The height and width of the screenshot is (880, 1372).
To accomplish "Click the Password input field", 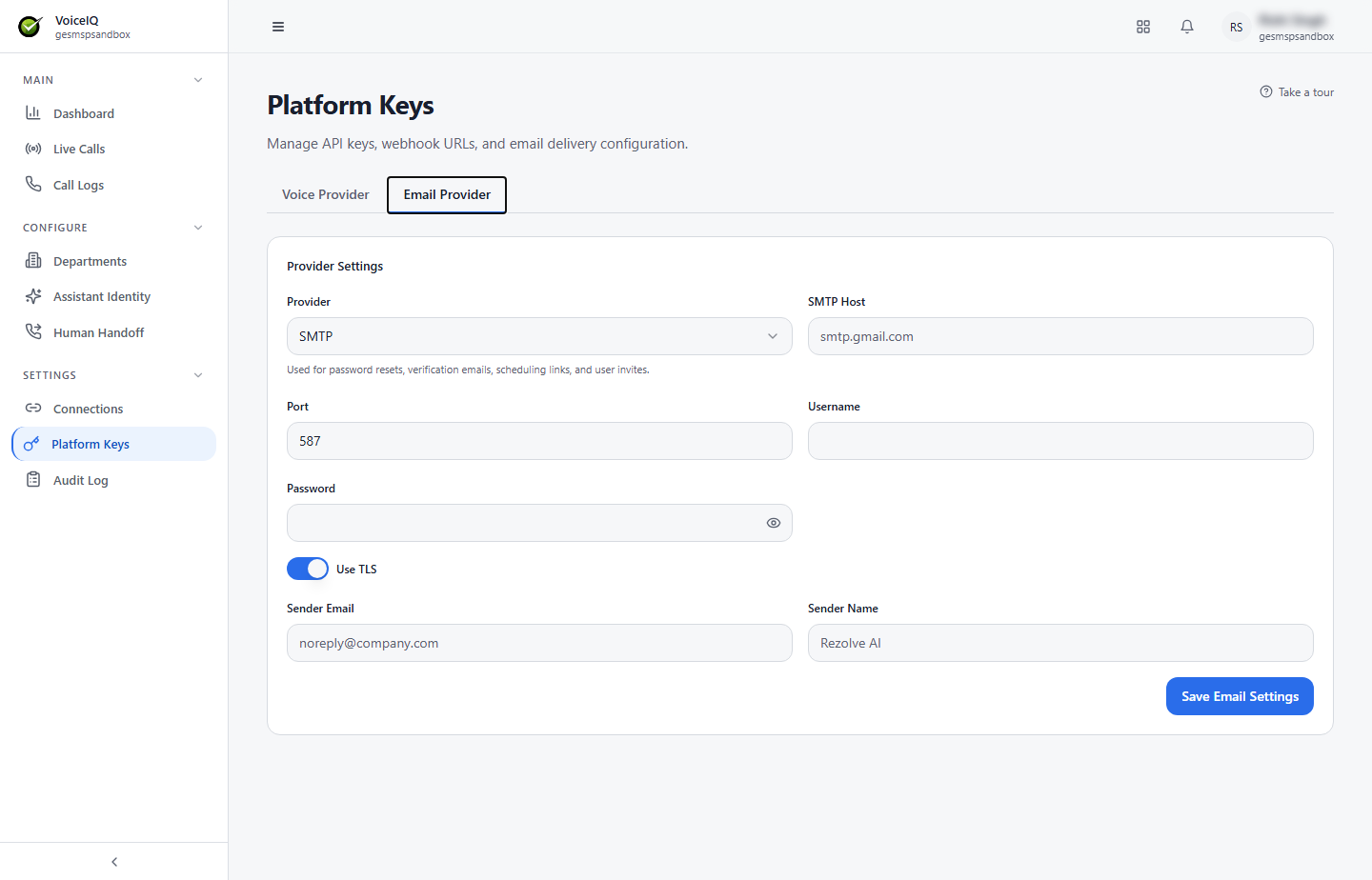I will pos(539,523).
